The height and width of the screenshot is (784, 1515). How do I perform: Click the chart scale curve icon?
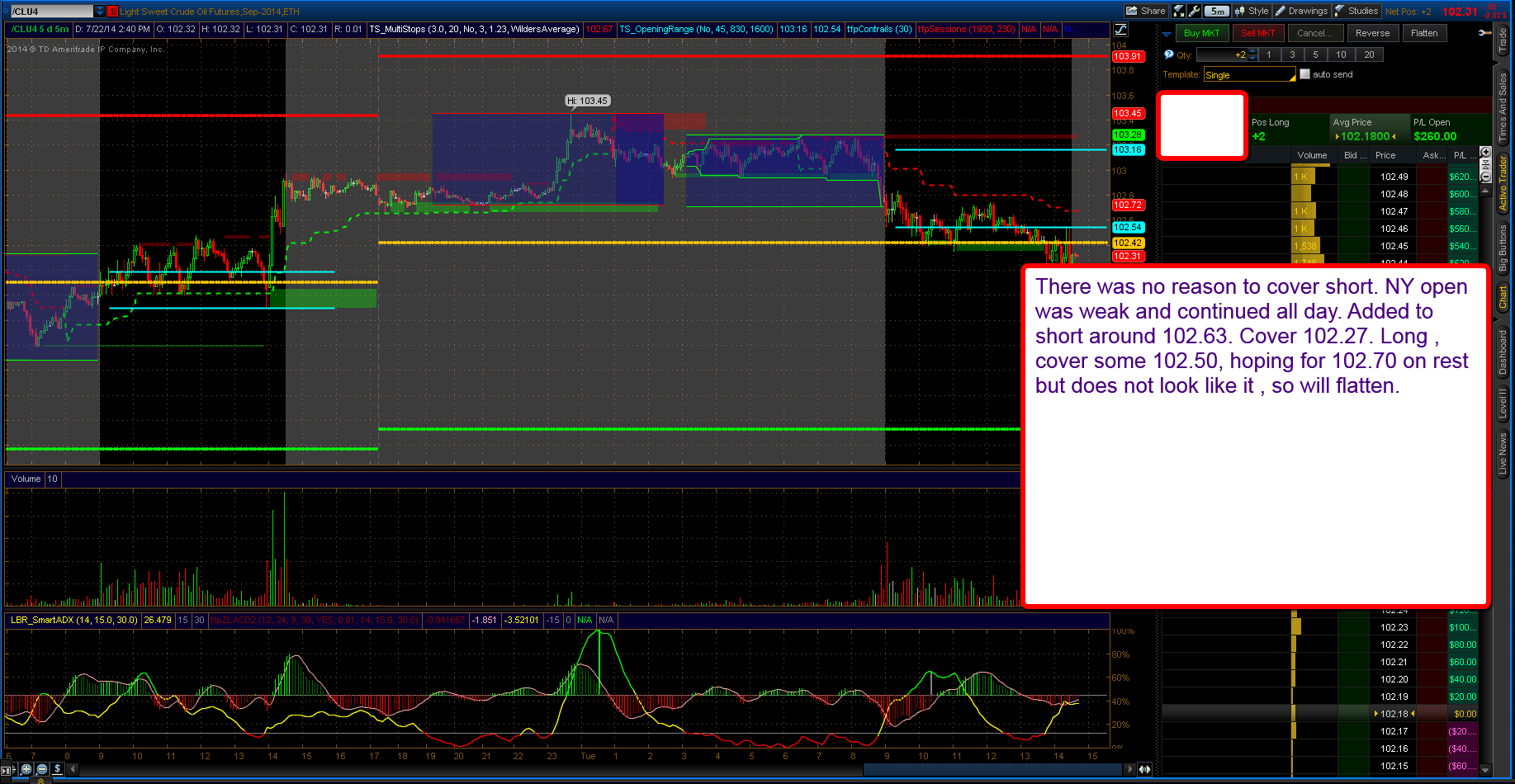(1121, 30)
